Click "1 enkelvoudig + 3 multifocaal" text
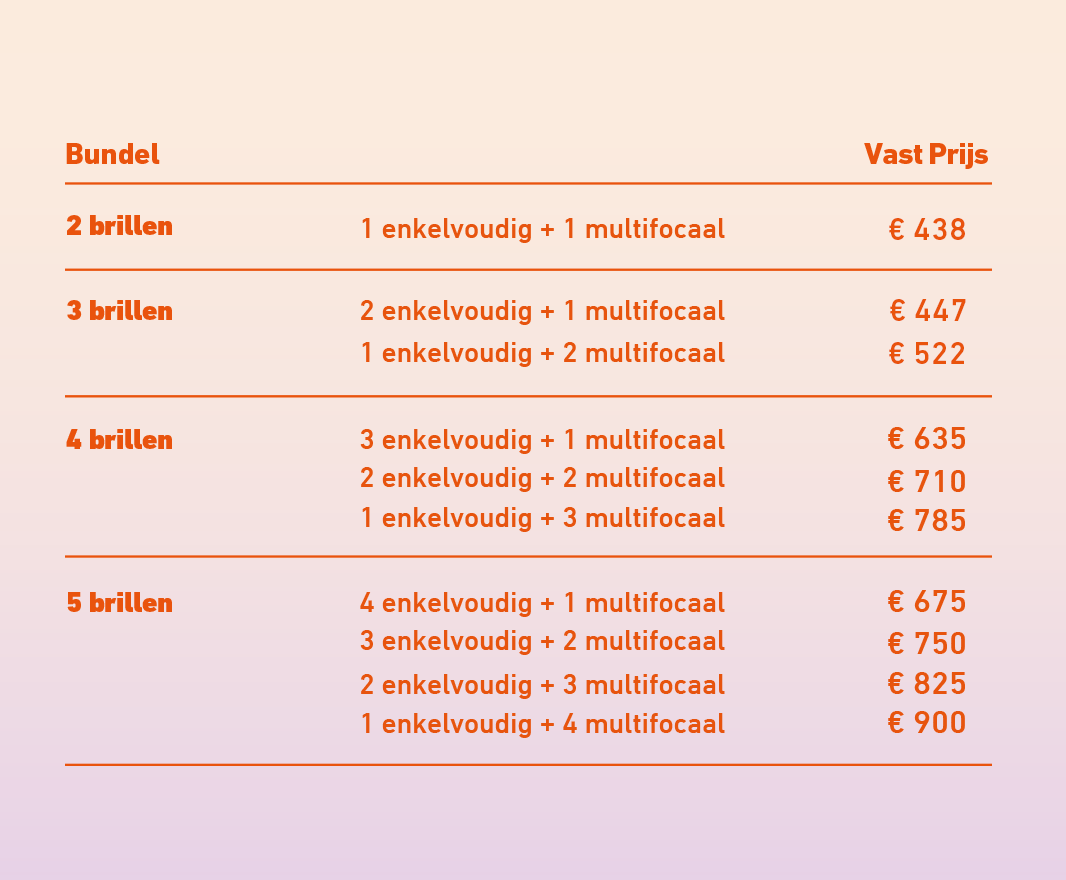 (542, 519)
